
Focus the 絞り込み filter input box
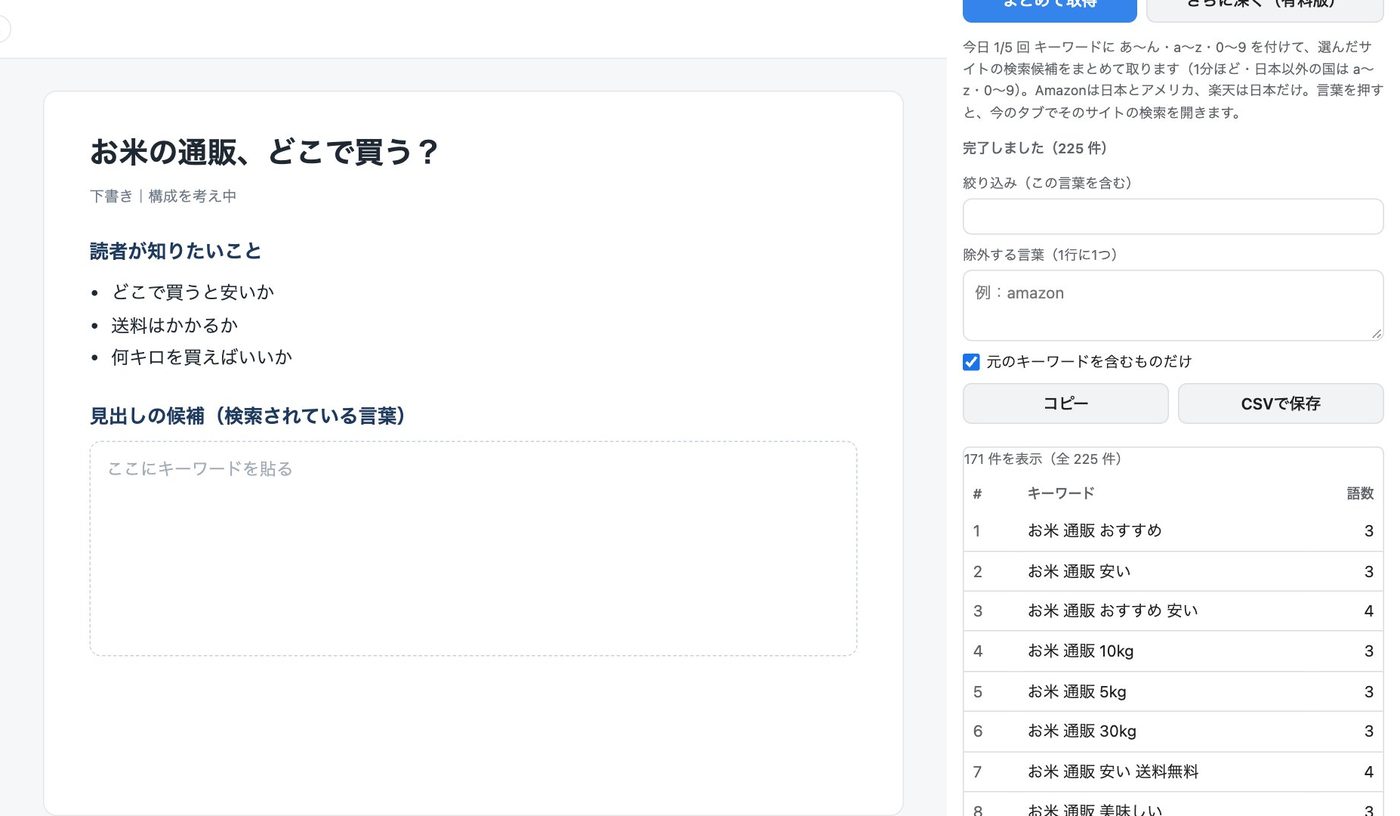[x=1173, y=216]
